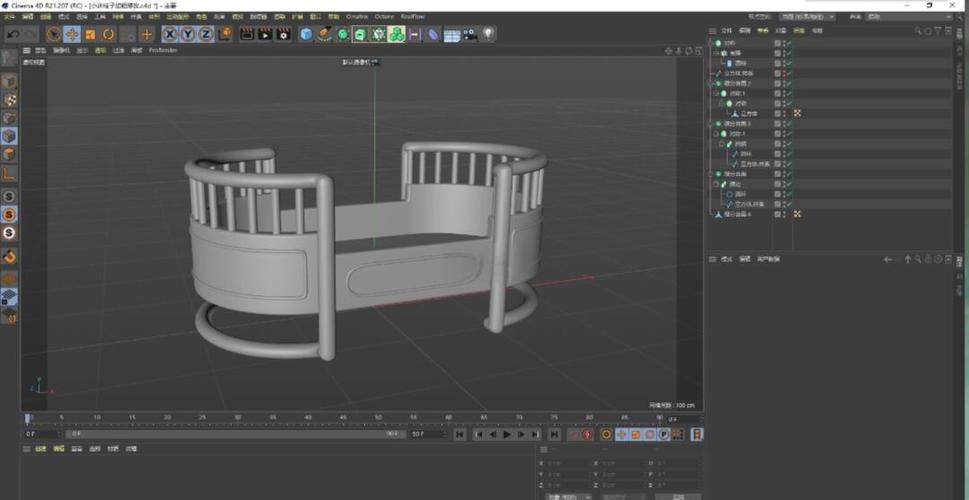Click the Record Active Objects button

pos(573,434)
